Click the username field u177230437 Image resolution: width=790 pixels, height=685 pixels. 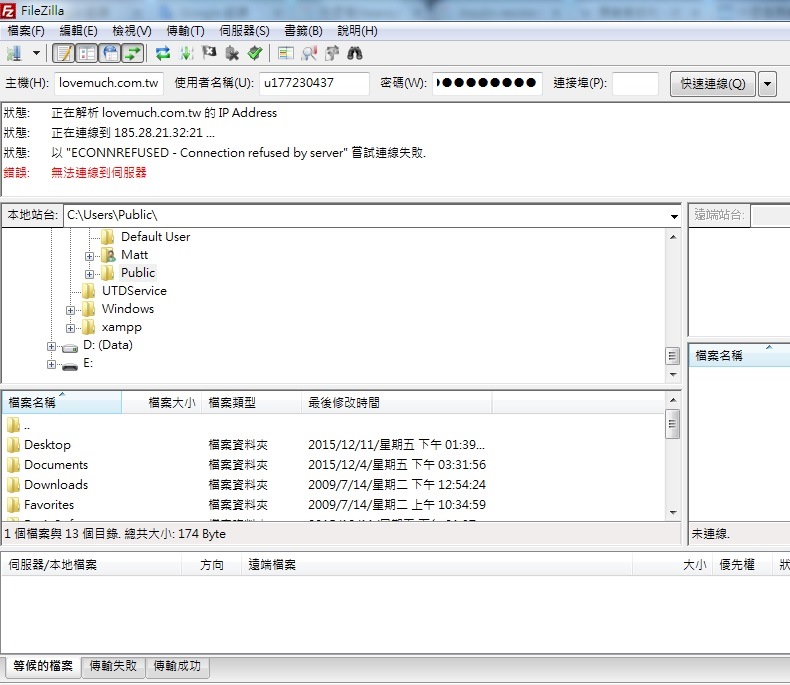314,83
